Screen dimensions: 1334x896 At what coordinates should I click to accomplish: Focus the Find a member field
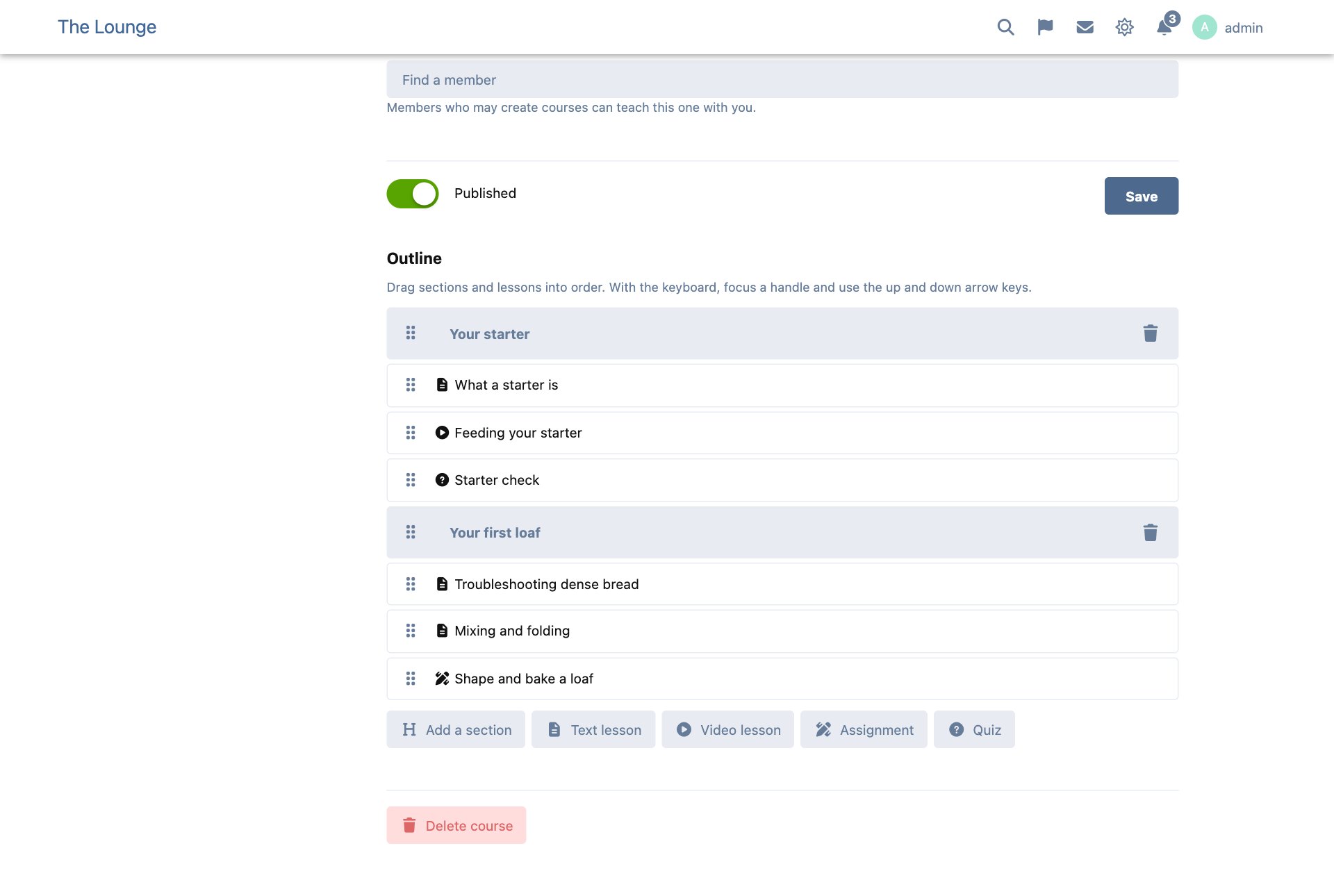(x=782, y=79)
